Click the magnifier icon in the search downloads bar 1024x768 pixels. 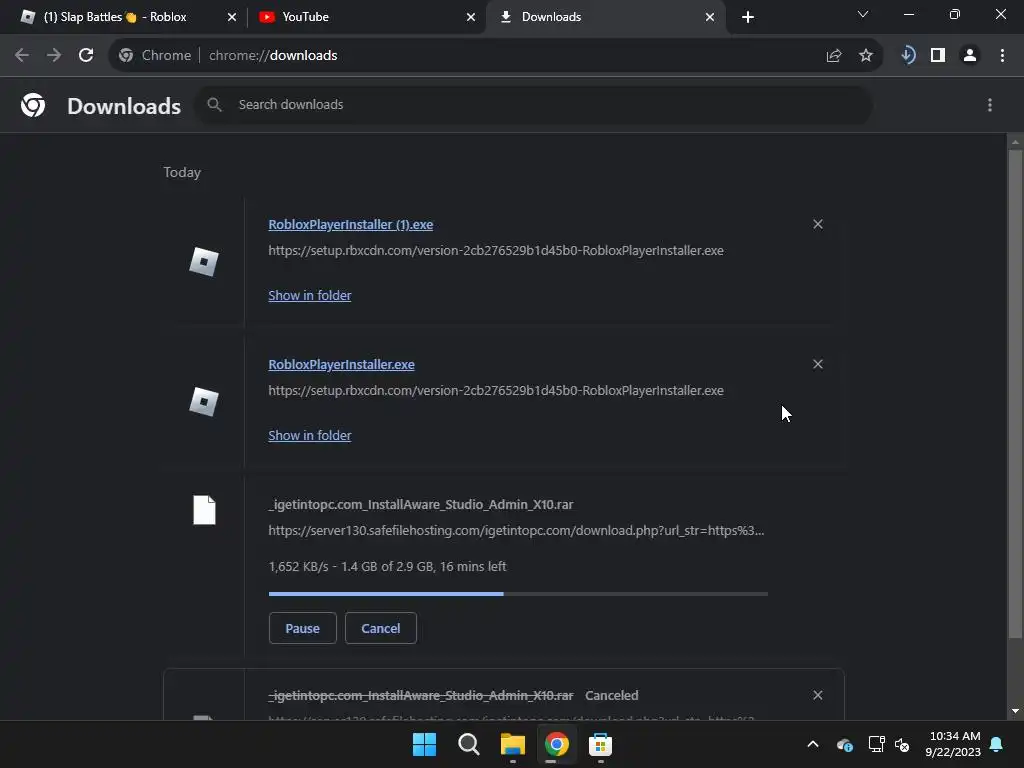(x=214, y=104)
